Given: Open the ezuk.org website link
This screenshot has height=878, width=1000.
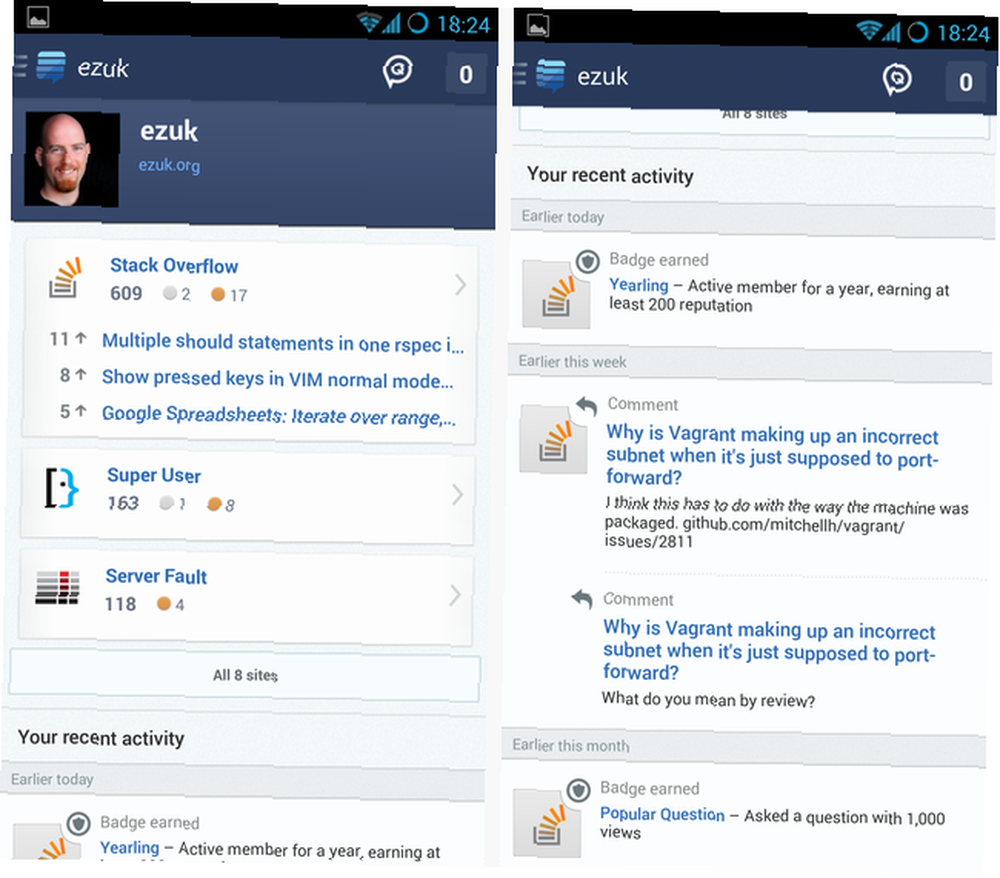Looking at the screenshot, I should (x=169, y=165).
